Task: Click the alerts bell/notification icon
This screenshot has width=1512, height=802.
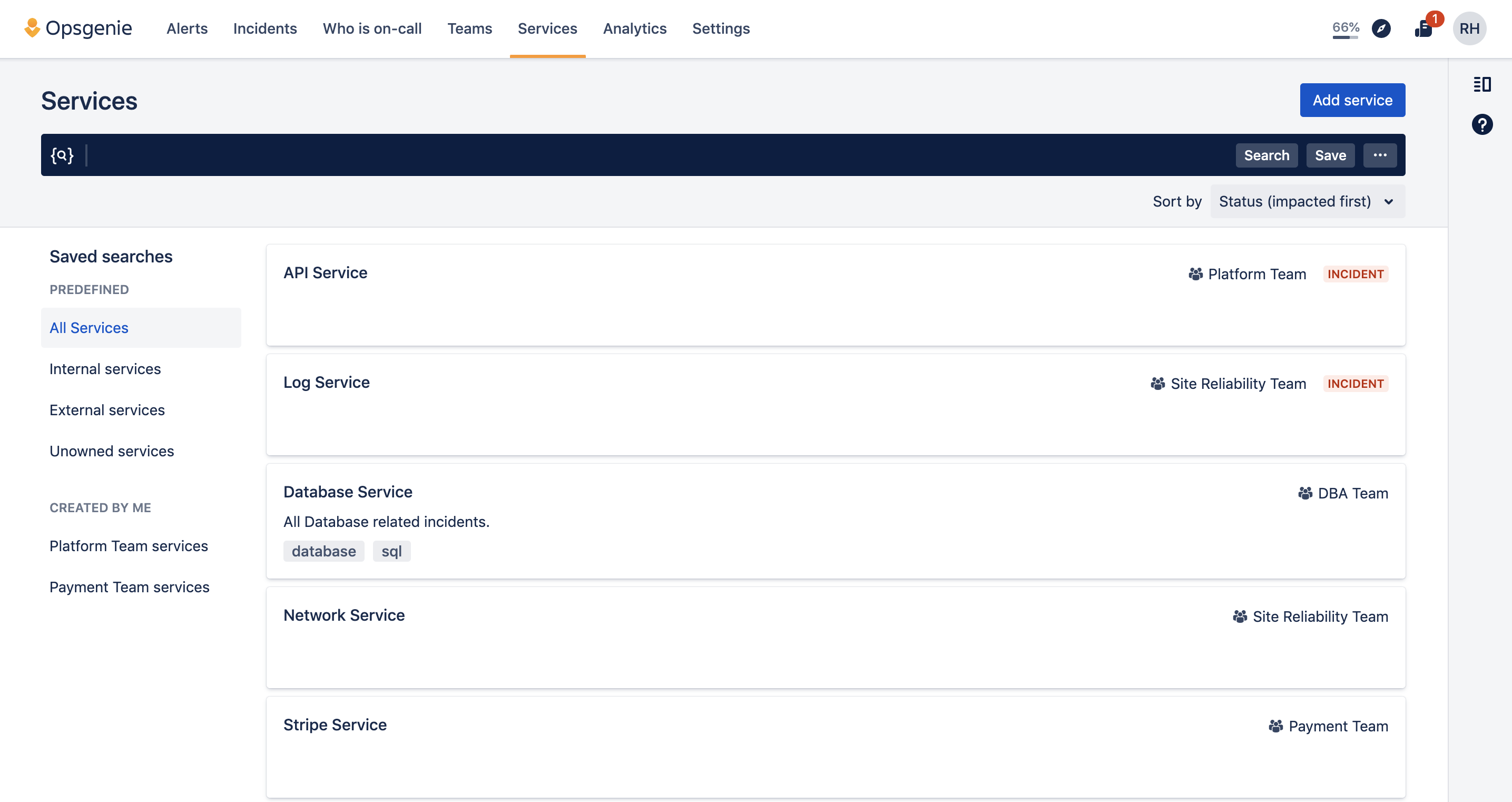Action: point(1422,28)
